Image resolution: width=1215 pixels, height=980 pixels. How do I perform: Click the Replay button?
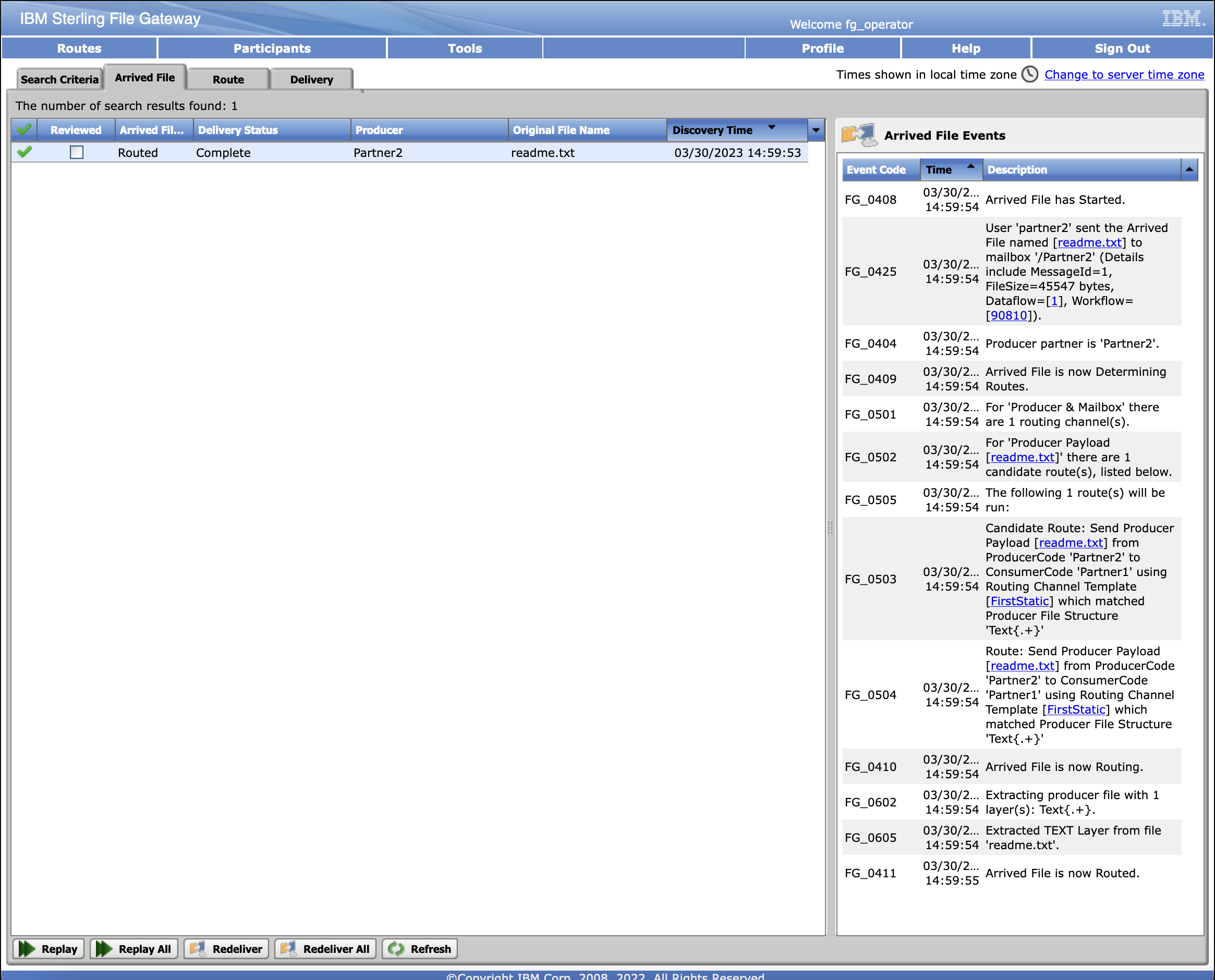pos(48,949)
